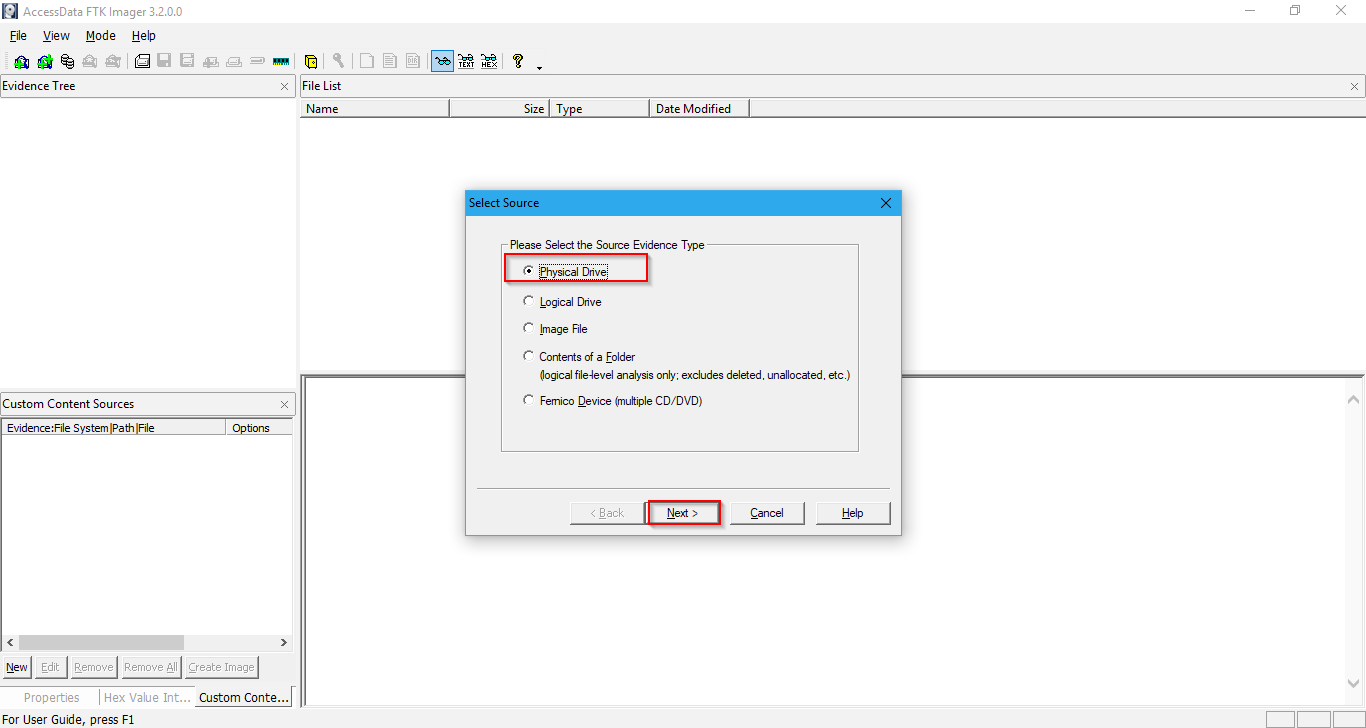Image resolution: width=1366 pixels, height=728 pixels.
Task: Click the Export Disk Image floppy icon
Action: pos(164,61)
